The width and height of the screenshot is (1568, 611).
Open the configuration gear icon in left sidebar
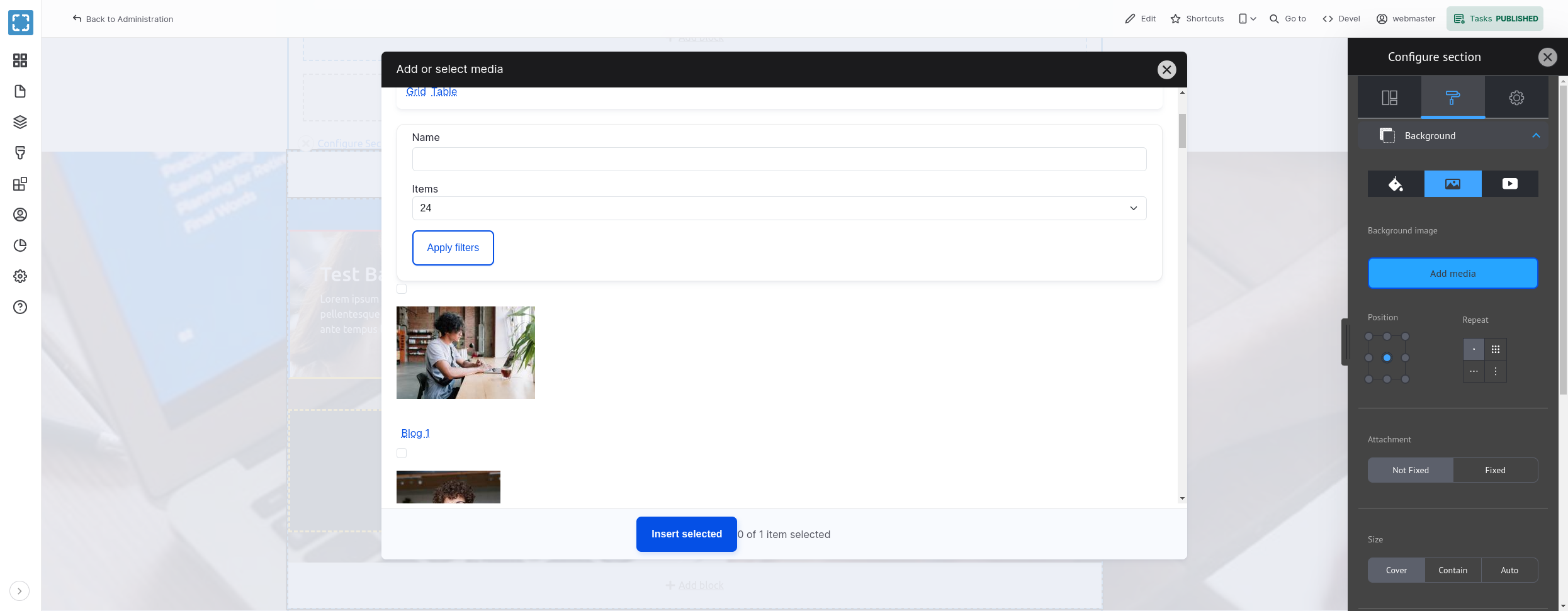point(20,276)
